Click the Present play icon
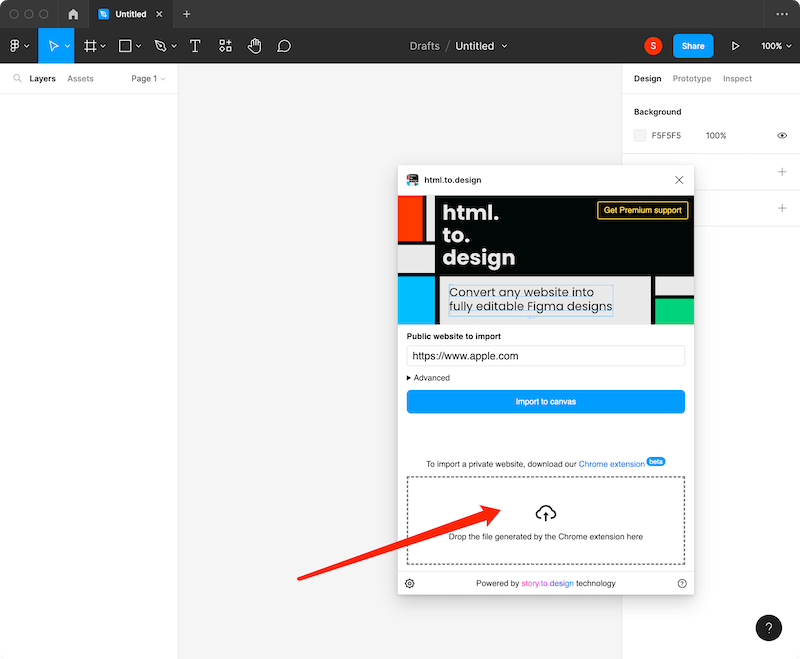The height and width of the screenshot is (659, 800). coord(736,46)
